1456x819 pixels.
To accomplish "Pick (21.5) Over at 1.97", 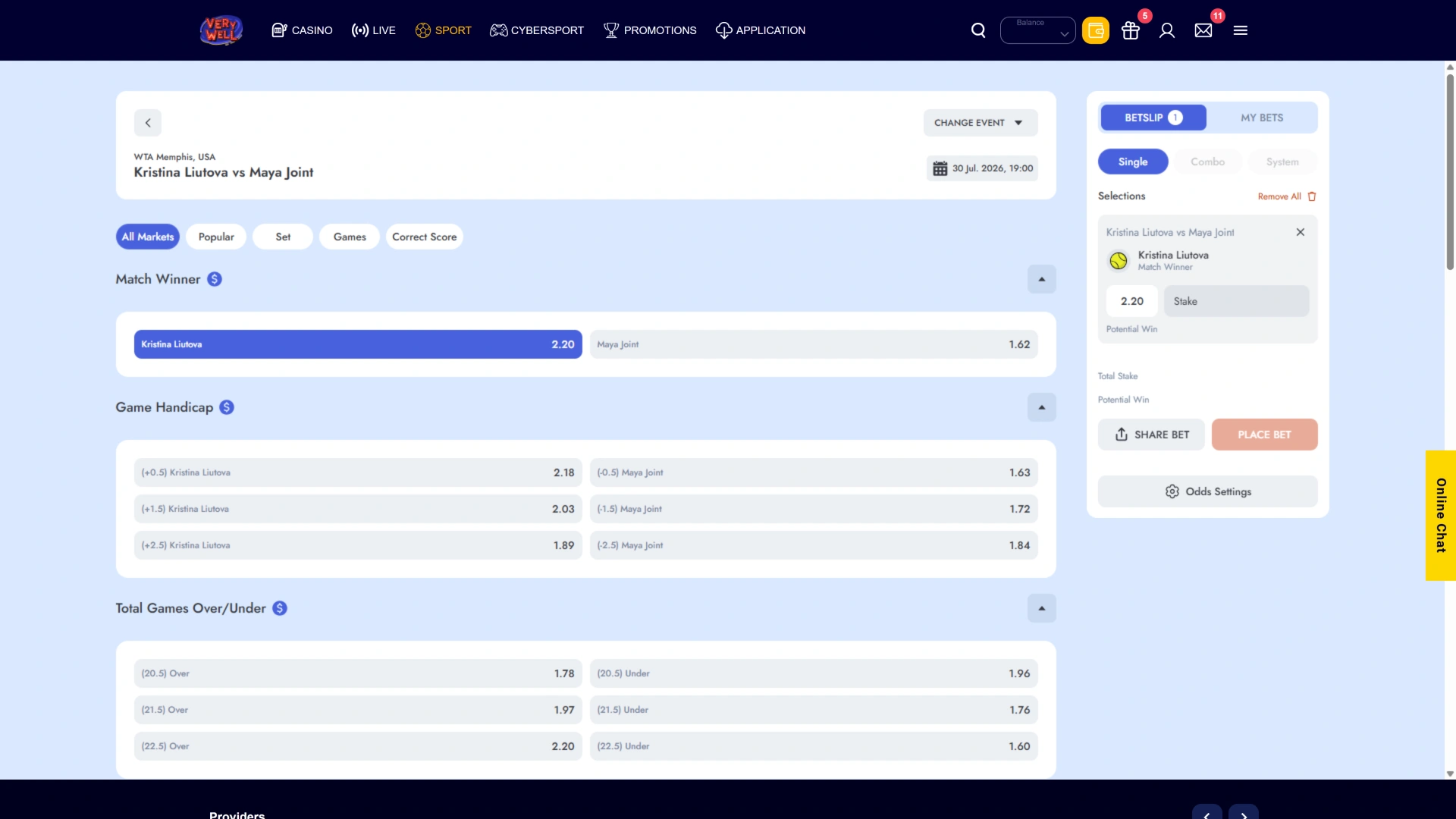I will pos(358,710).
